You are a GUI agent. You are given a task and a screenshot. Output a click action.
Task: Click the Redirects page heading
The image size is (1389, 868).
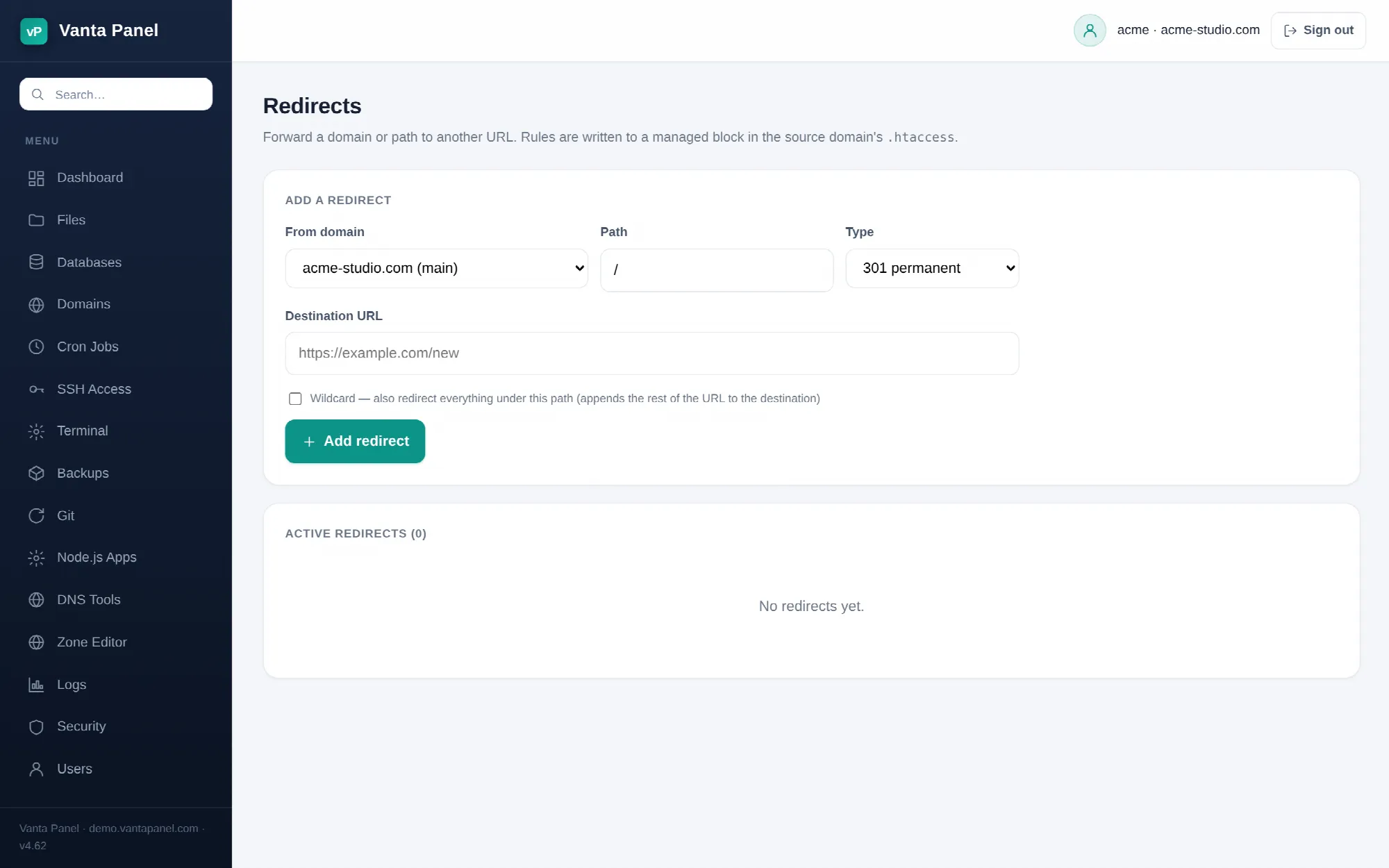click(x=312, y=106)
